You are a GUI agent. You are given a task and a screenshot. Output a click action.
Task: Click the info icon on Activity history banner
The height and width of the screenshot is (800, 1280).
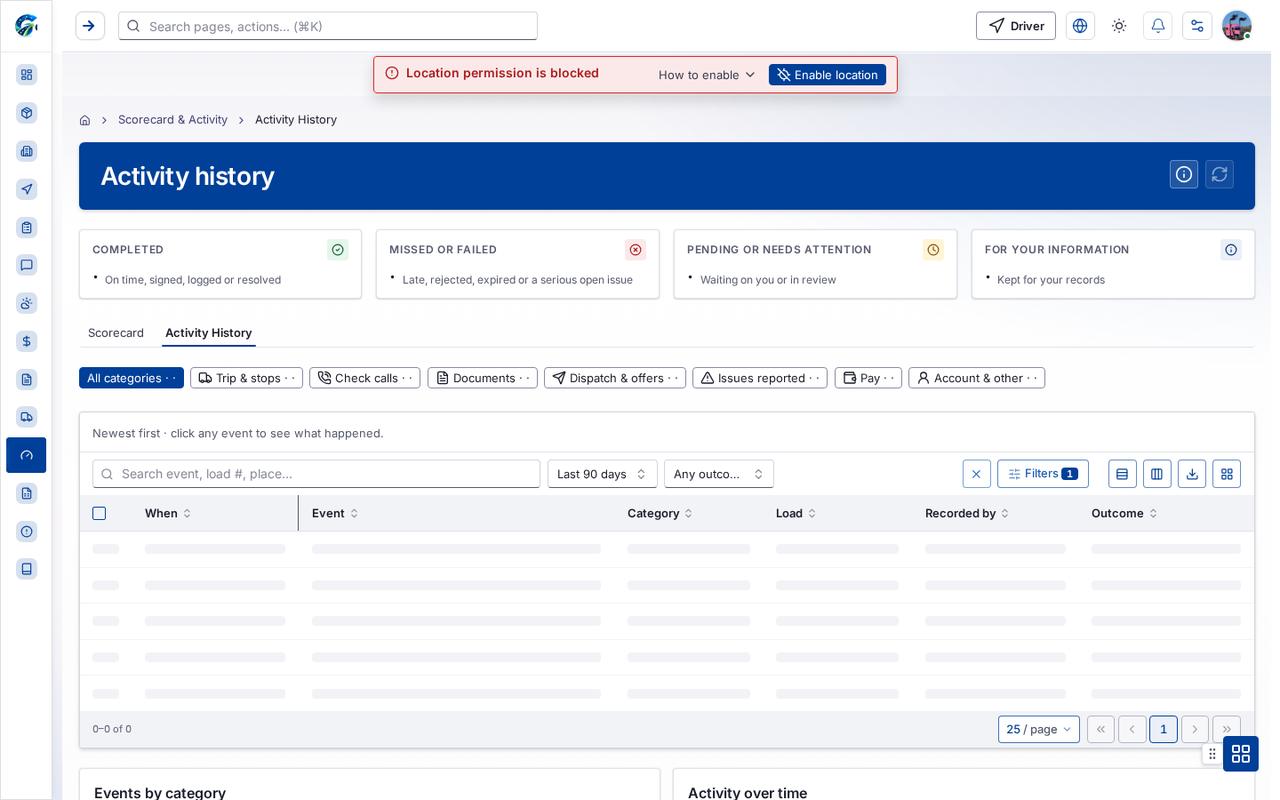coord(1184,174)
